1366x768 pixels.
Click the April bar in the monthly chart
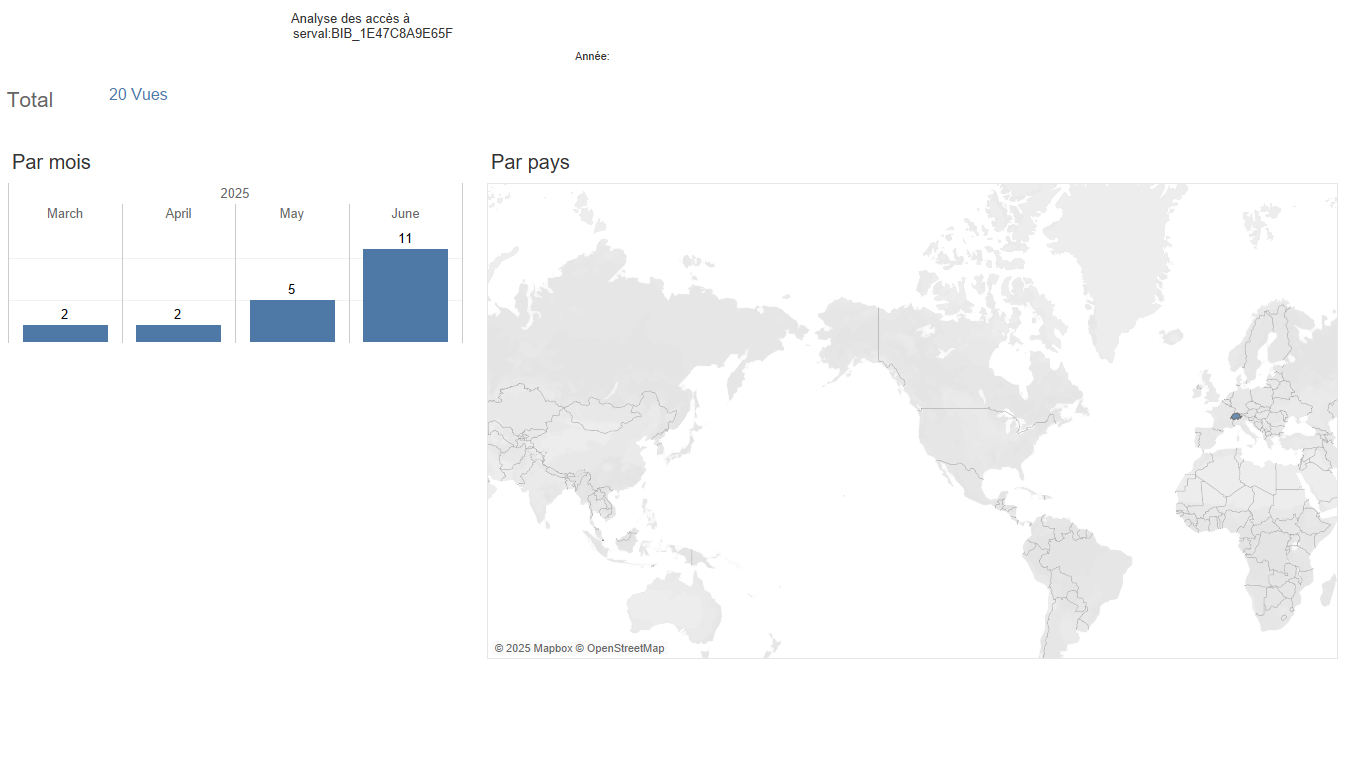tap(178, 333)
